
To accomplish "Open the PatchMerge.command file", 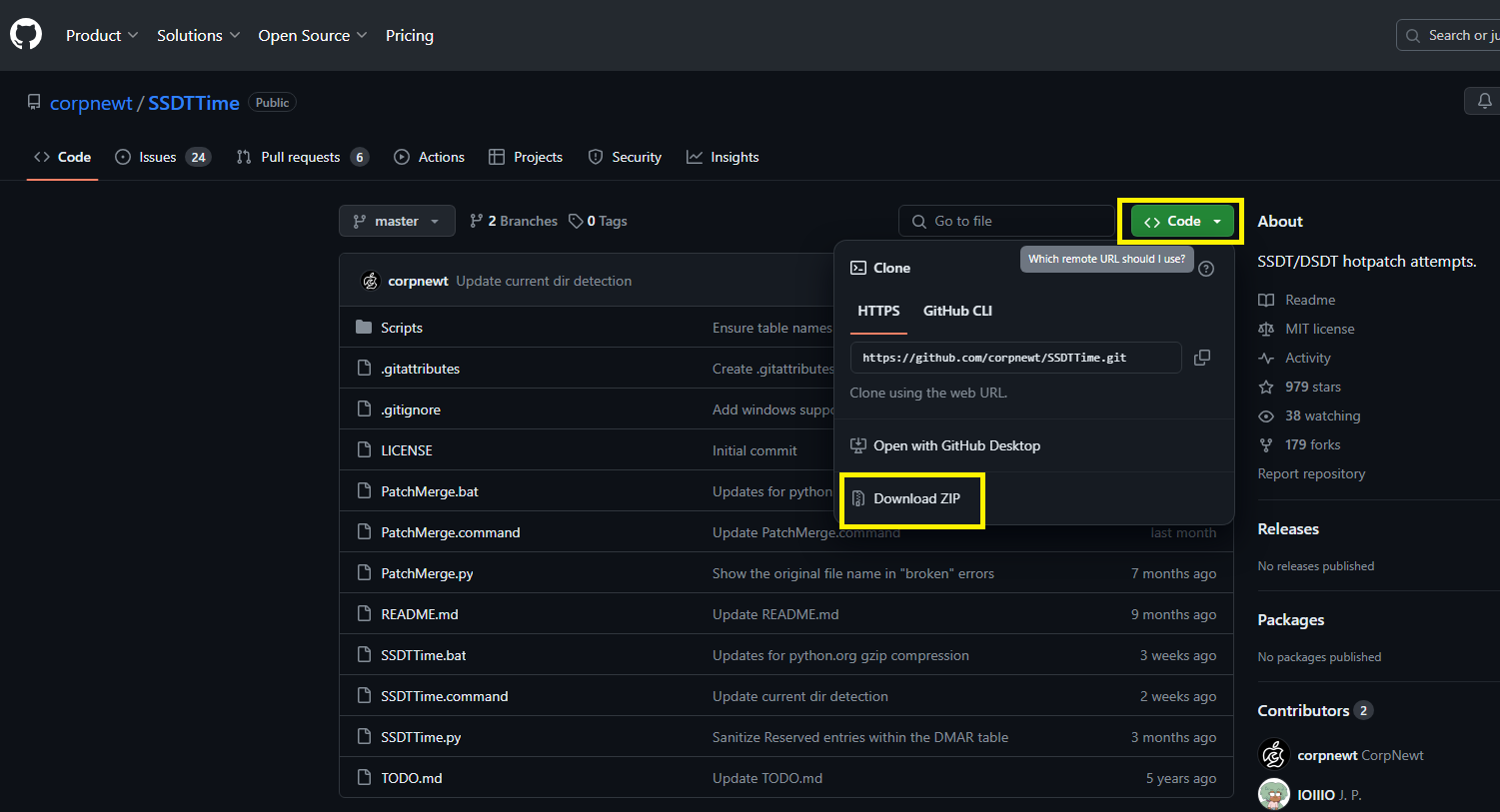I will click(x=451, y=532).
